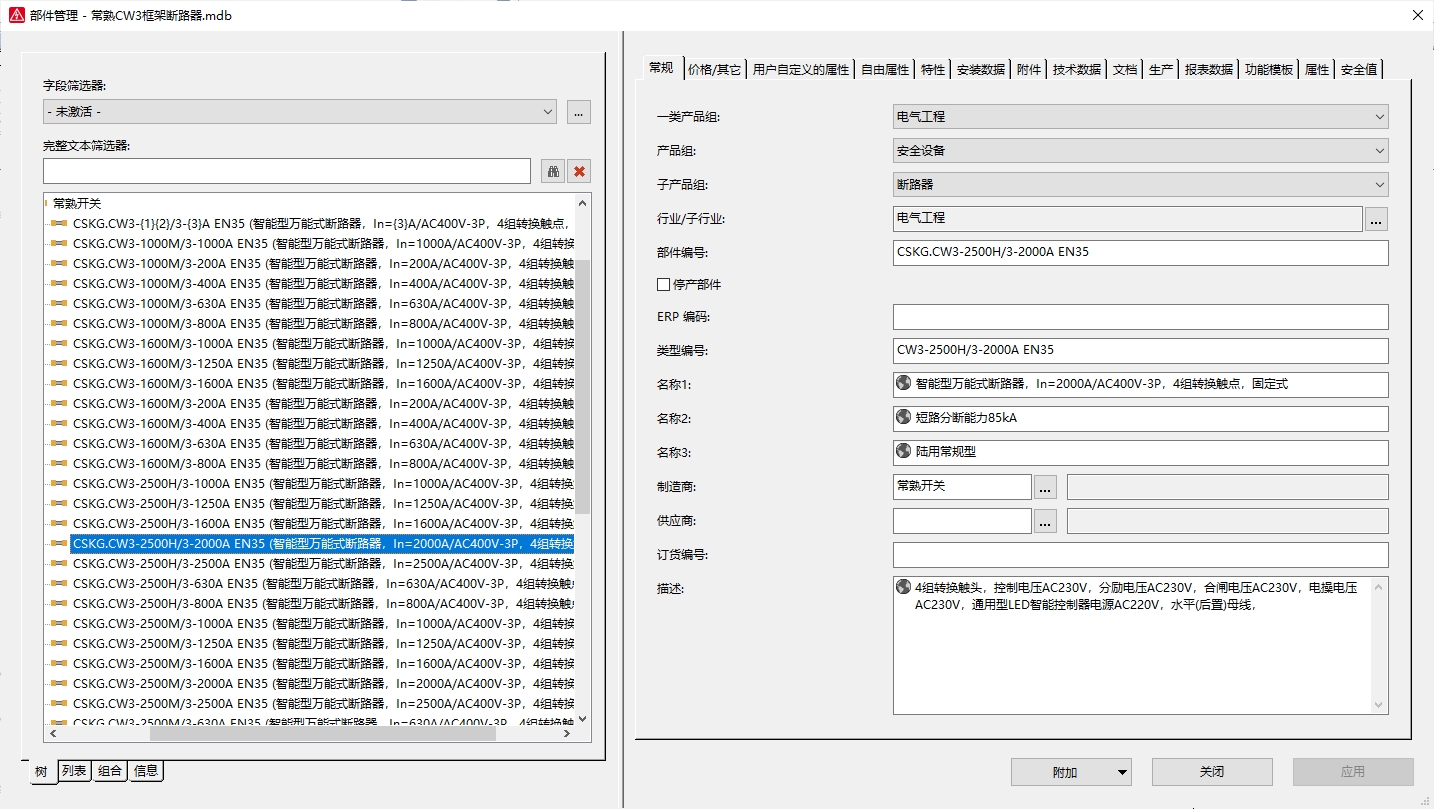Viewport: 1434px width, 809px height.
Task: Click browse button next to 供应商 field
Action: point(1045,521)
